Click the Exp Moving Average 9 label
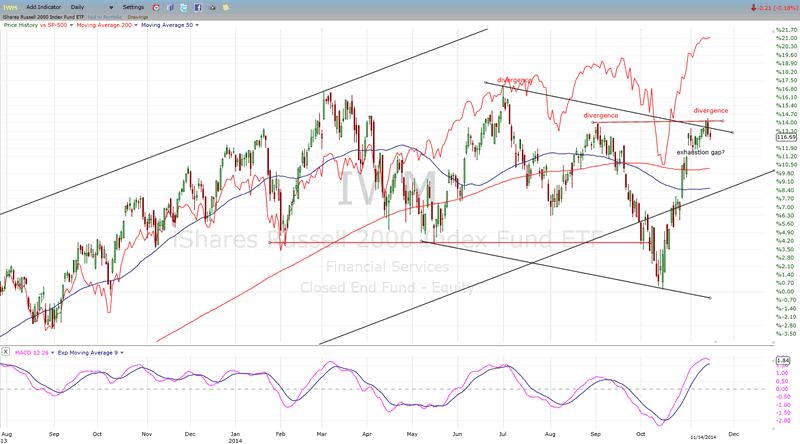 88,353
